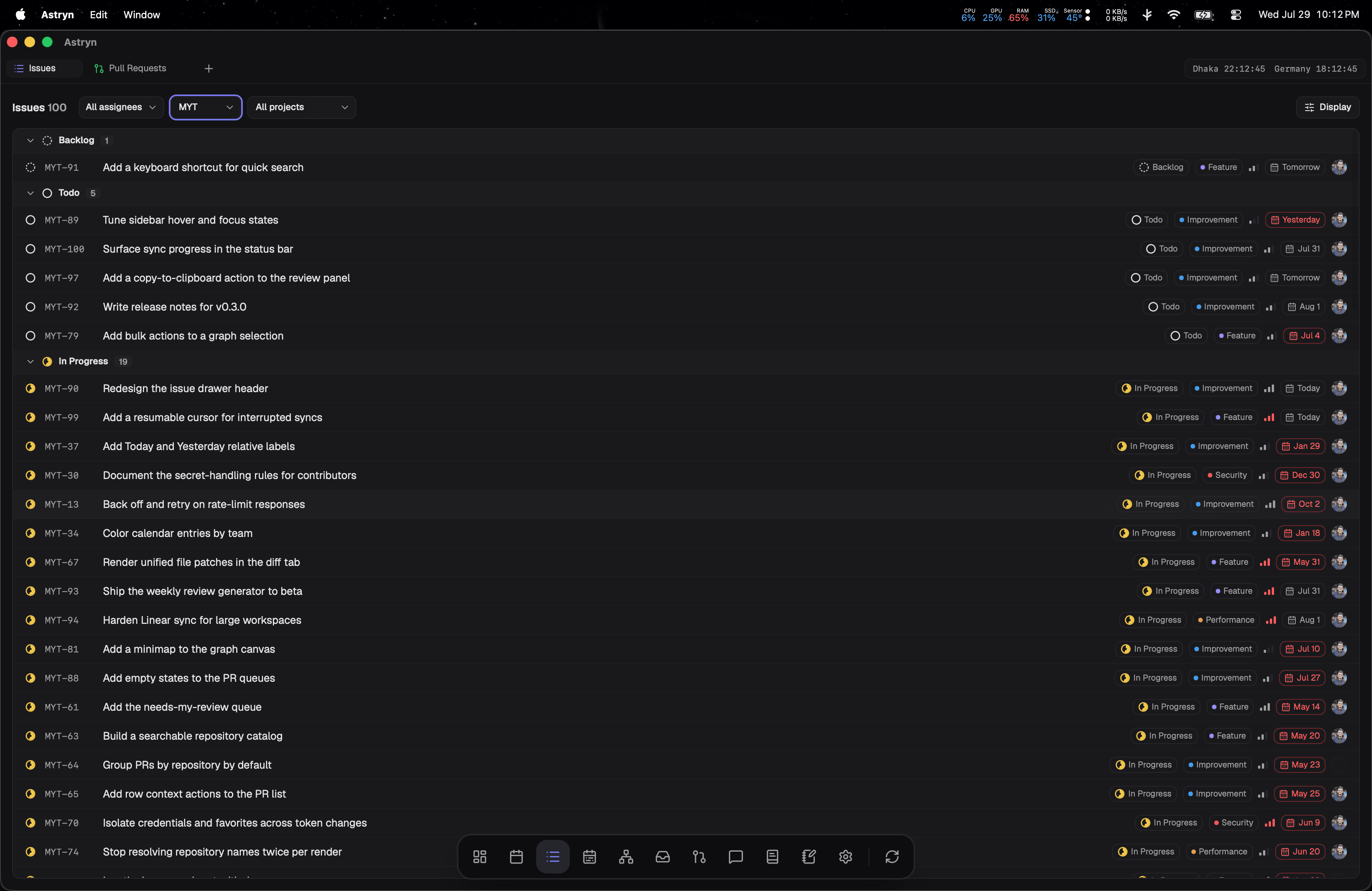Open issue Write release notes for v0.3.0
The height and width of the screenshot is (891, 1372).
tap(175, 307)
